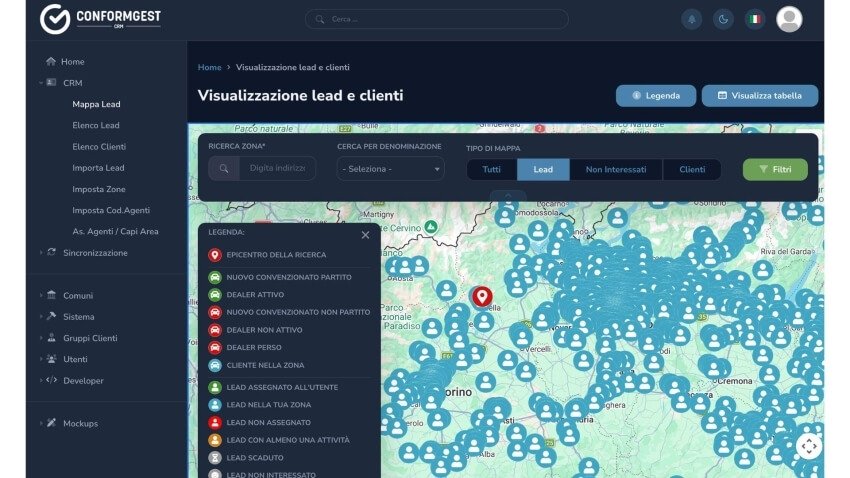Click the Cliente nella zona legend icon

coord(215,365)
